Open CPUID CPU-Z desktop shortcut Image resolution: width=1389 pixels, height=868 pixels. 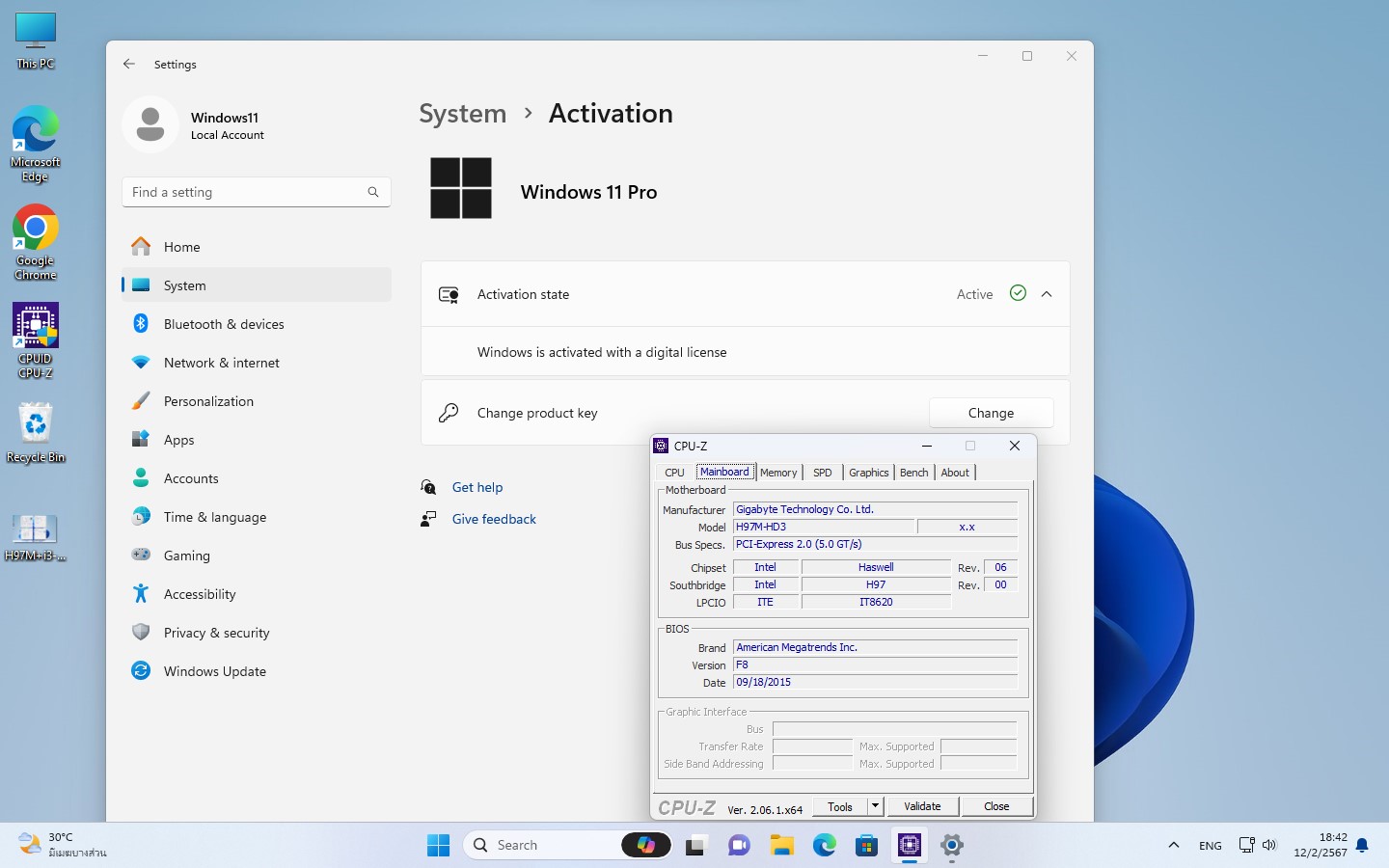[x=36, y=340]
